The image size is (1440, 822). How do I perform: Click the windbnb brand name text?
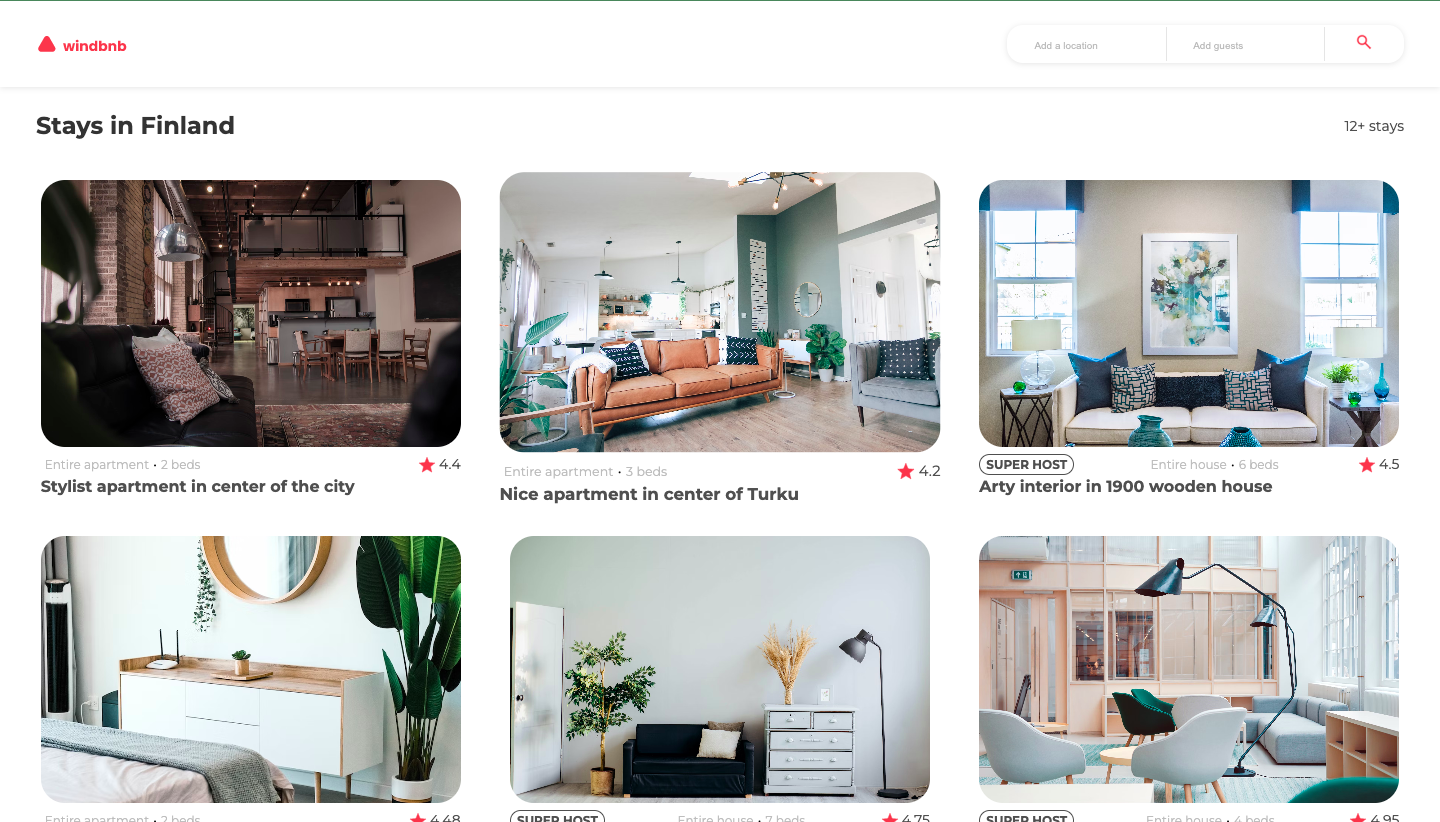pos(94,45)
